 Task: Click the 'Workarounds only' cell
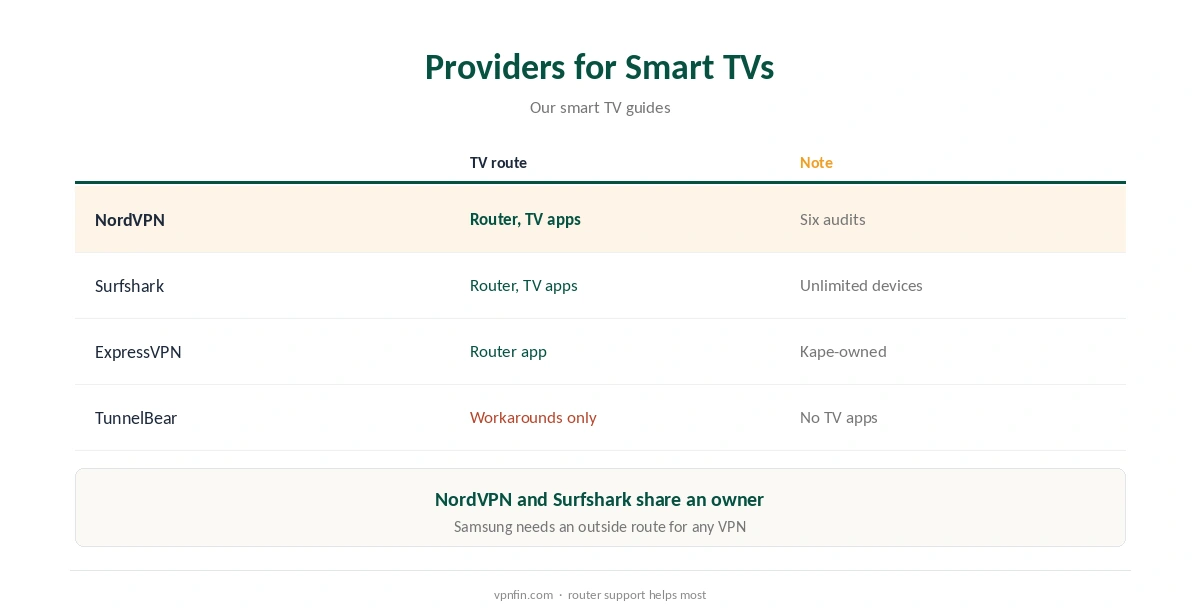533,417
